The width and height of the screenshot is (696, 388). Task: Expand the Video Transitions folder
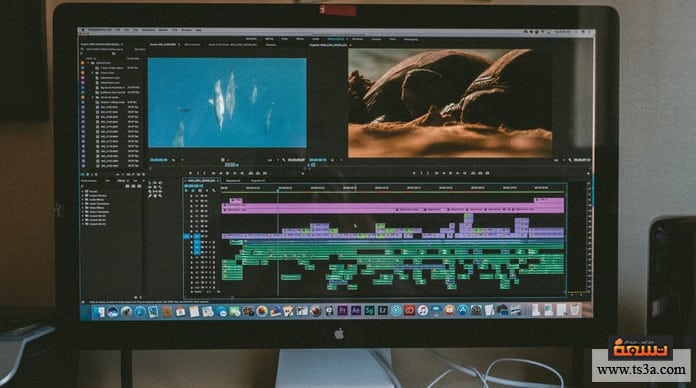click(83, 211)
